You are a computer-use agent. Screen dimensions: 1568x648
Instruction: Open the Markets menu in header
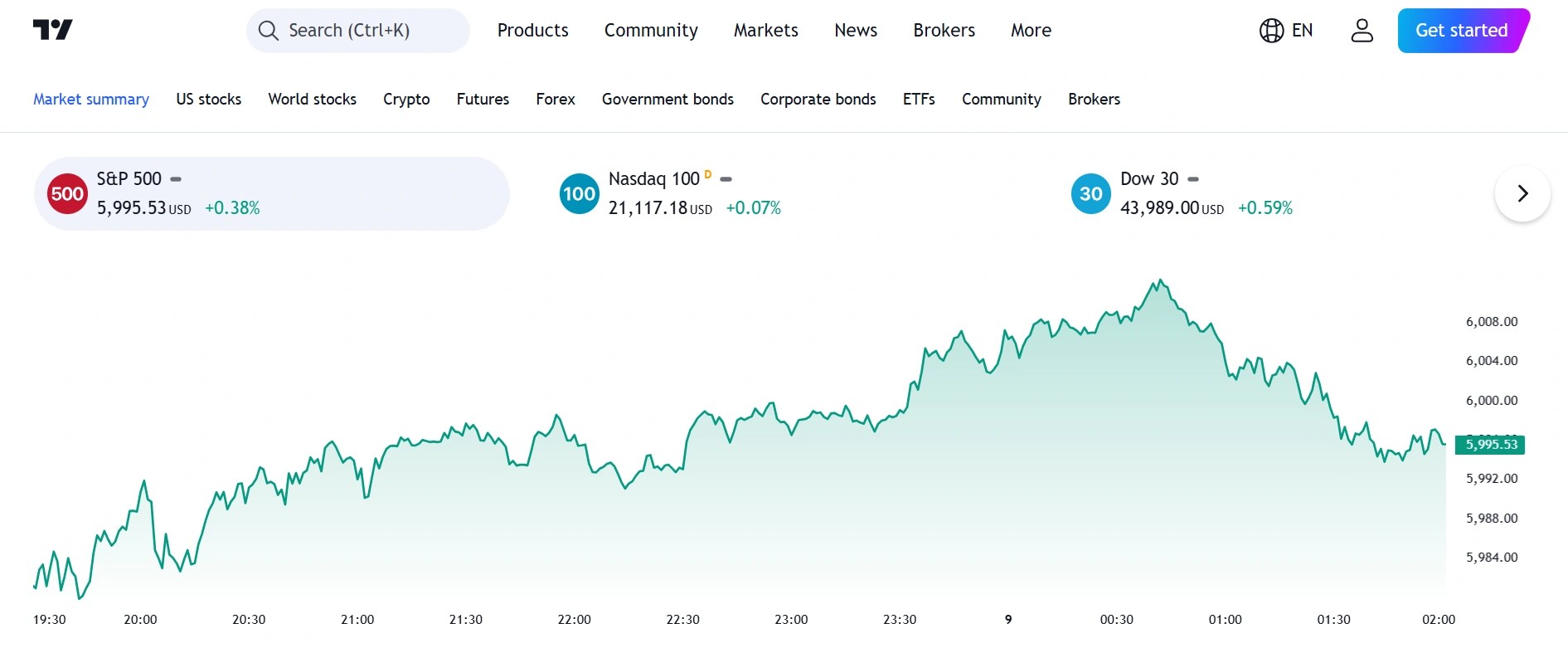click(x=765, y=31)
